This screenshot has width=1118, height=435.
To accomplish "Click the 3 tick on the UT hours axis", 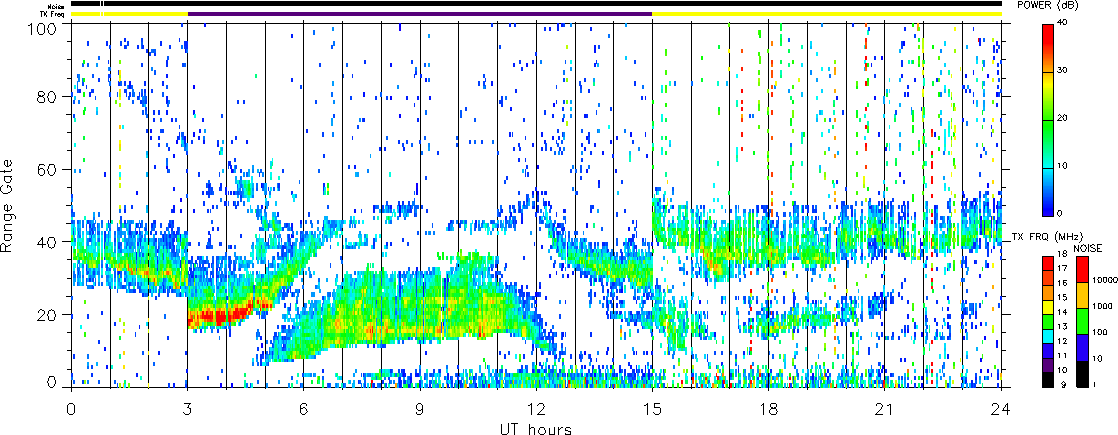I will 187,409.
